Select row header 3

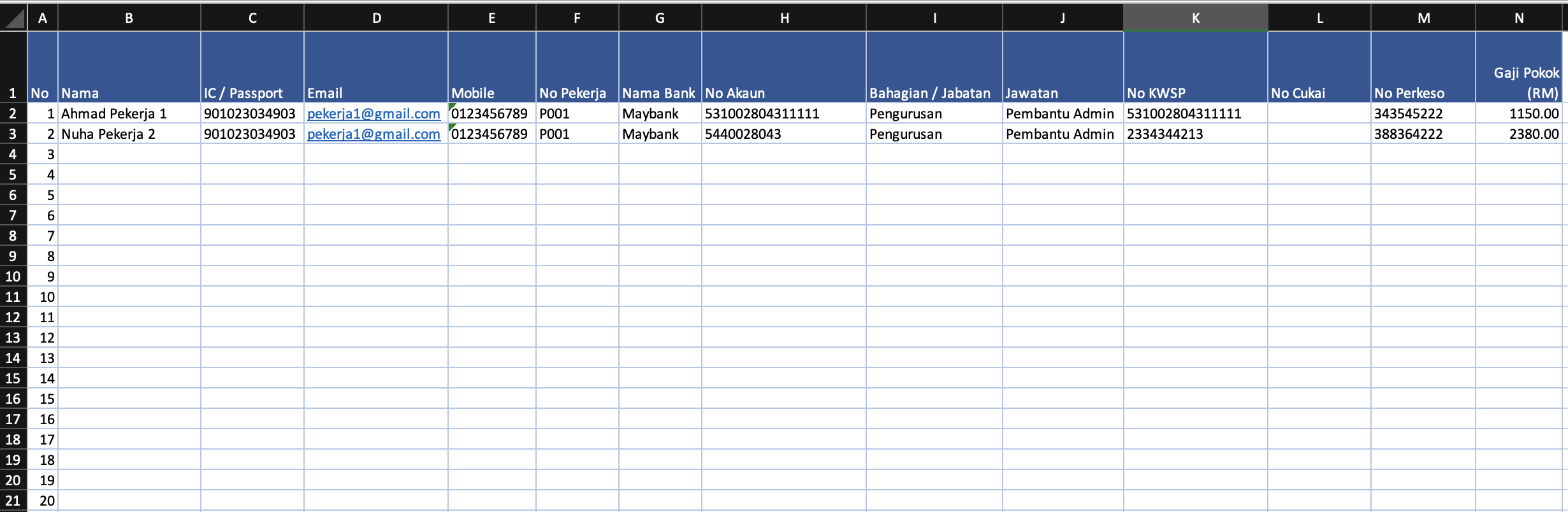pyautogui.click(x=13, y=134)
